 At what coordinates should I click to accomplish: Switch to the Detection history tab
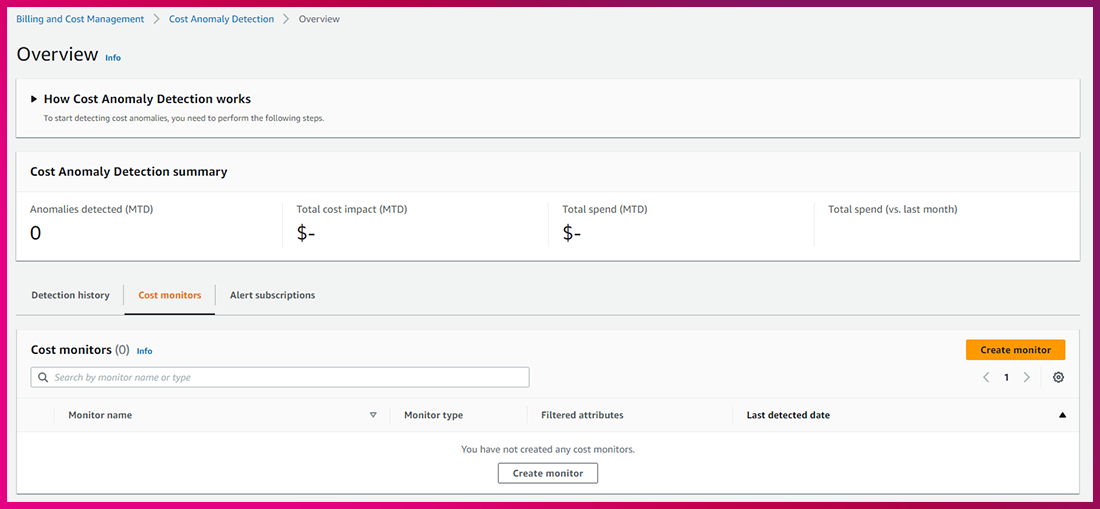coord(70,295)
